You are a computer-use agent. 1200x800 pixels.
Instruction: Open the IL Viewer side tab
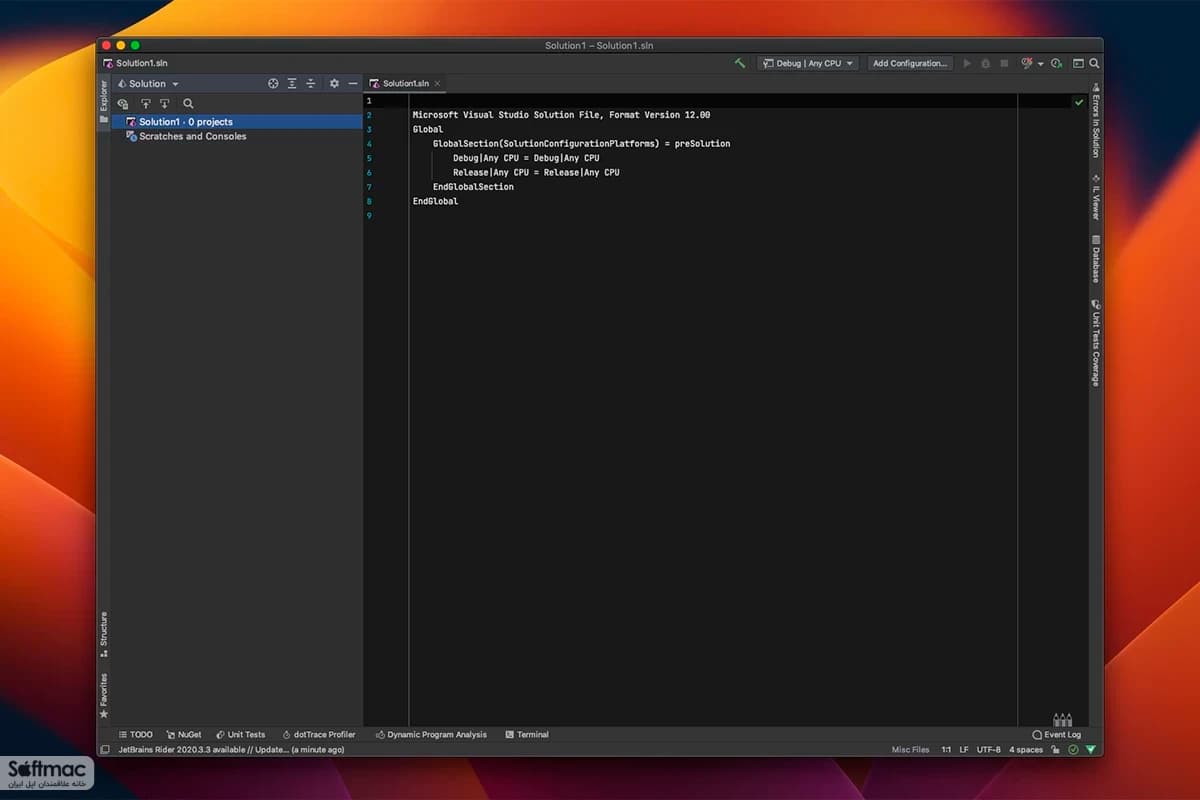coord(1095,196)
